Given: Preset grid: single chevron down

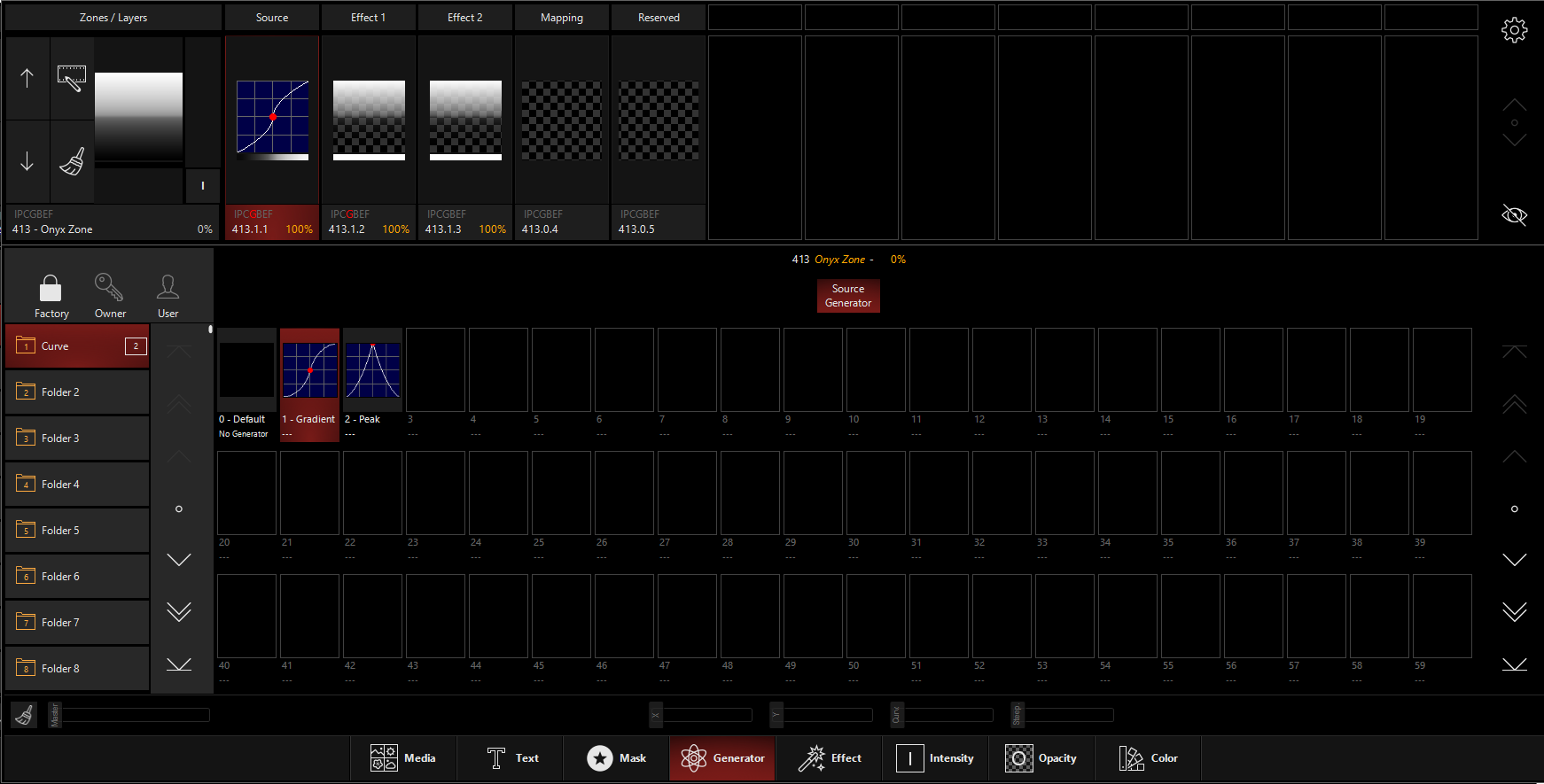Looking at the screenshot, I should tap(1515, 560).
